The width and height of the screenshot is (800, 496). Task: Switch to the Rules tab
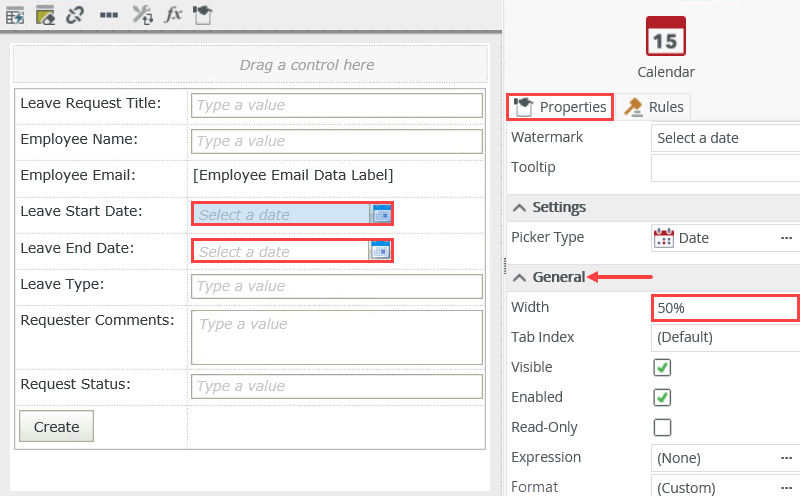click(654, 107)
